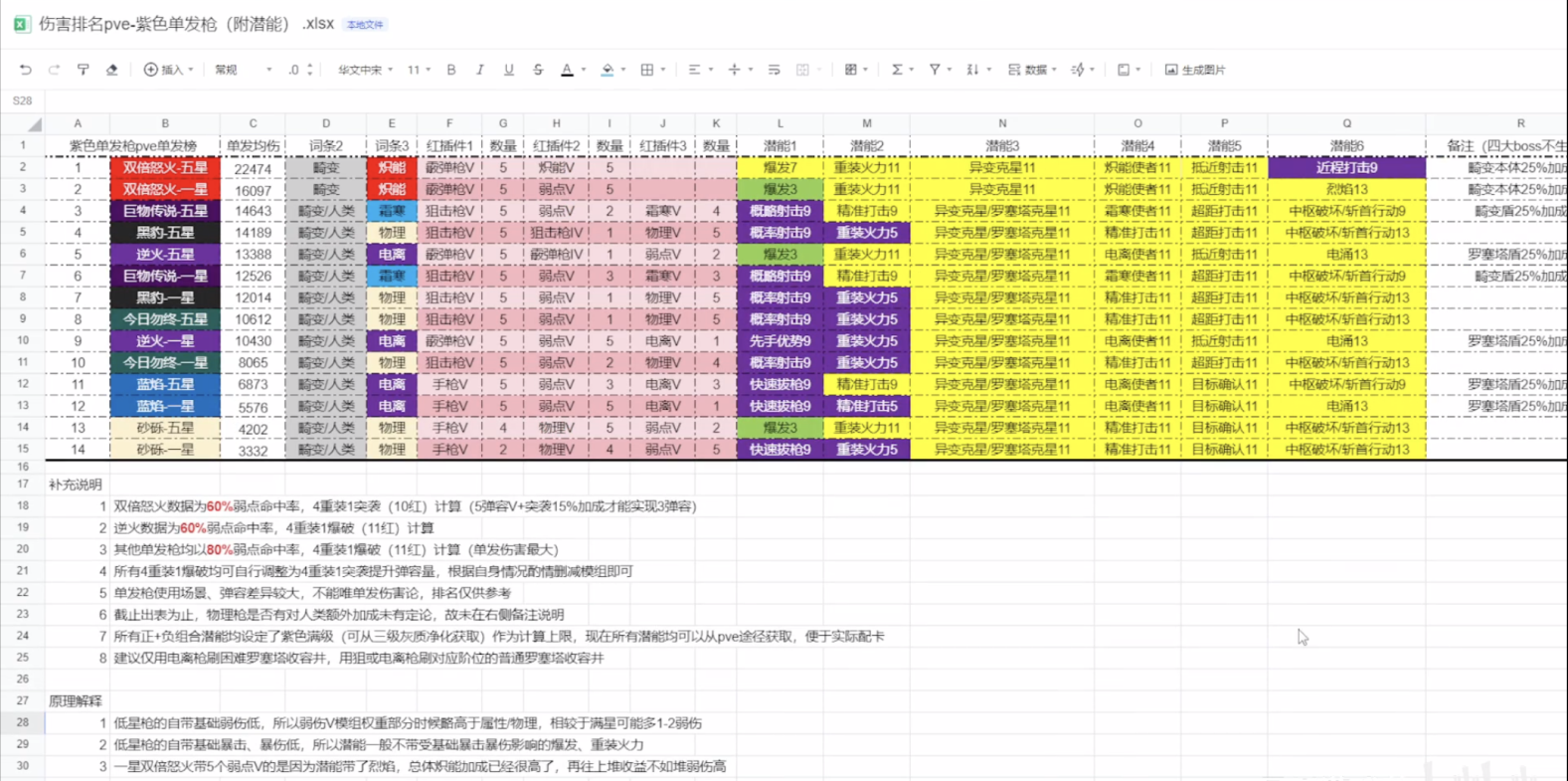
Task: Open the 常规 number format dropdown
Action: pos(244,70)
